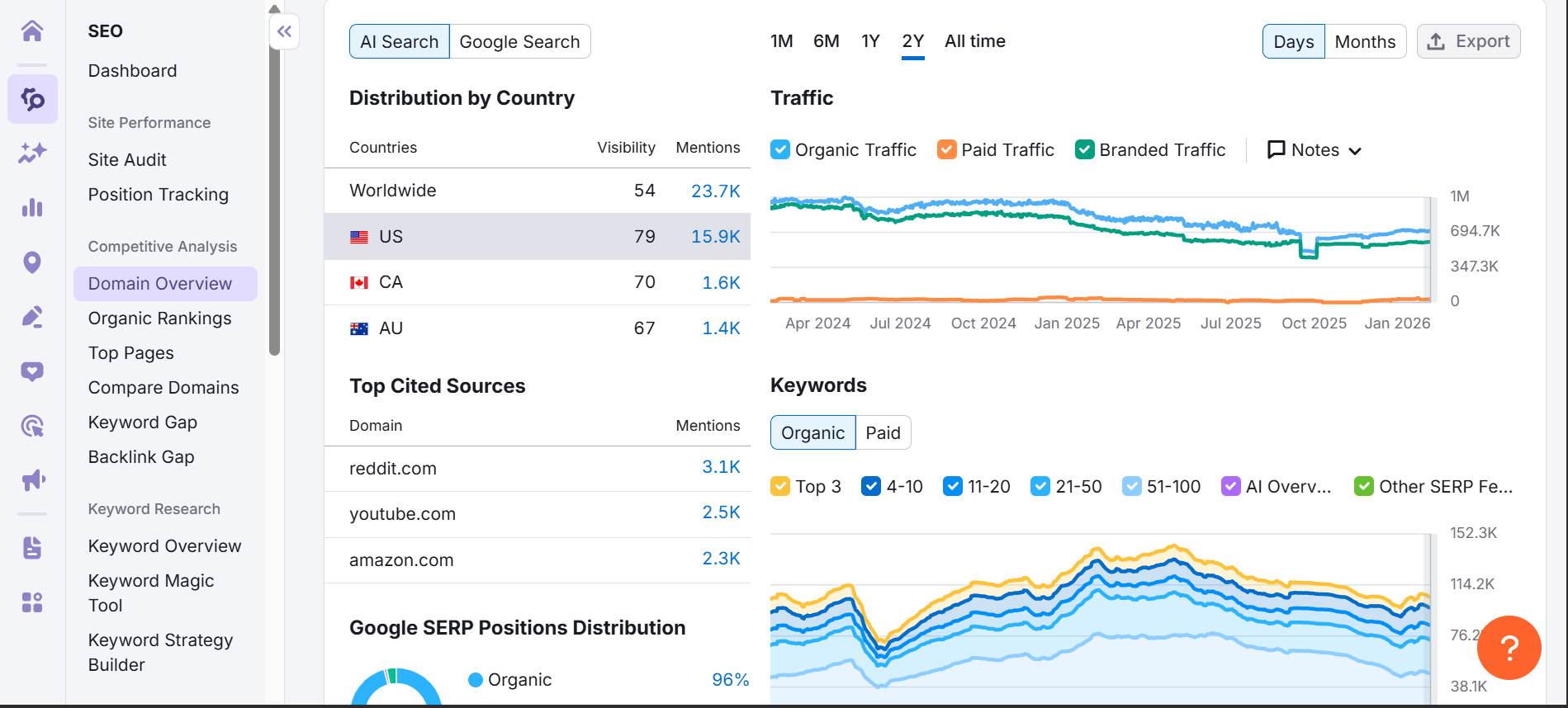Click reddit.com mentions 3.1K link

722,467
